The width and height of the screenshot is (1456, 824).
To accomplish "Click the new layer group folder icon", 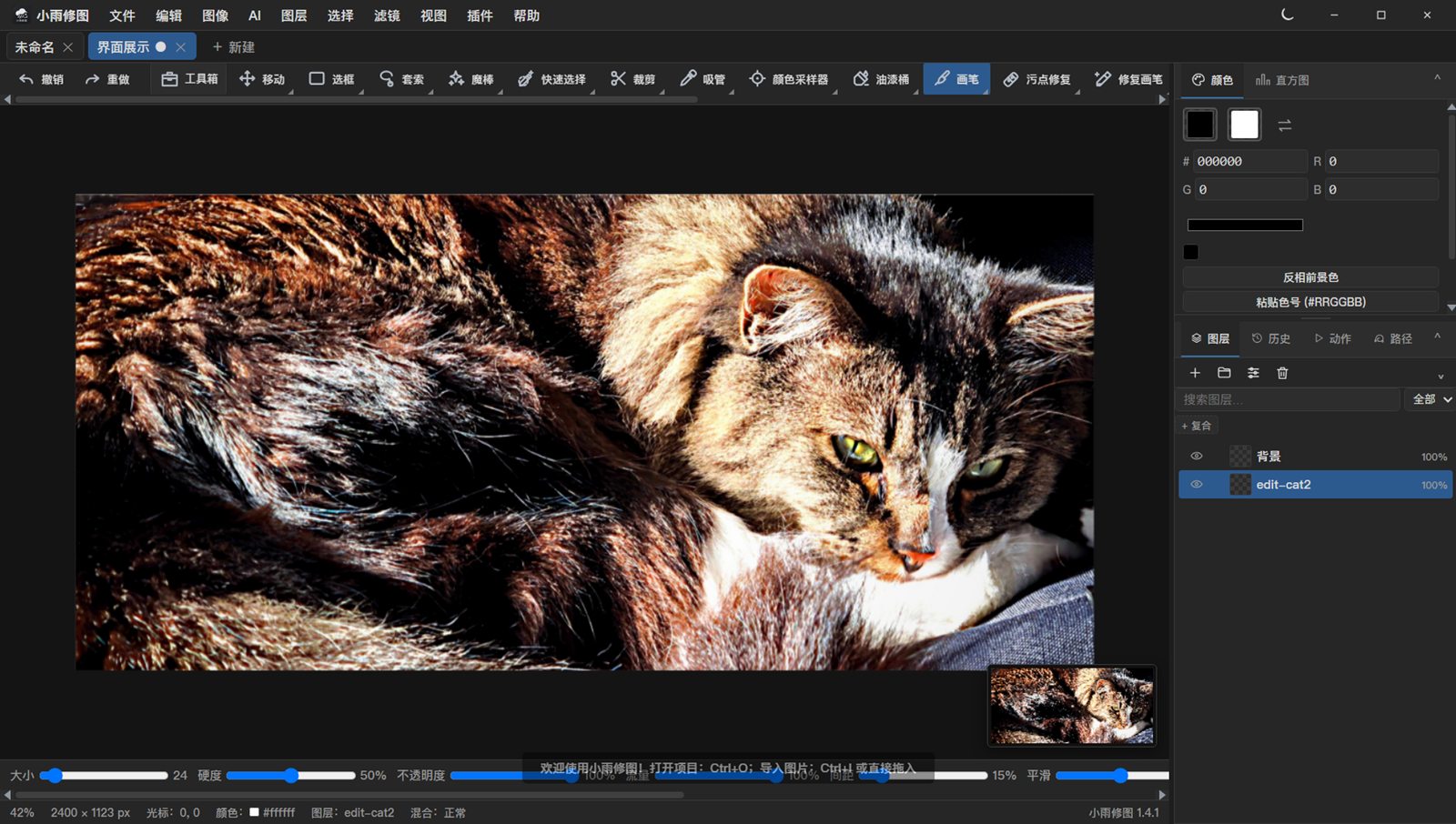I will (1224, 373).
